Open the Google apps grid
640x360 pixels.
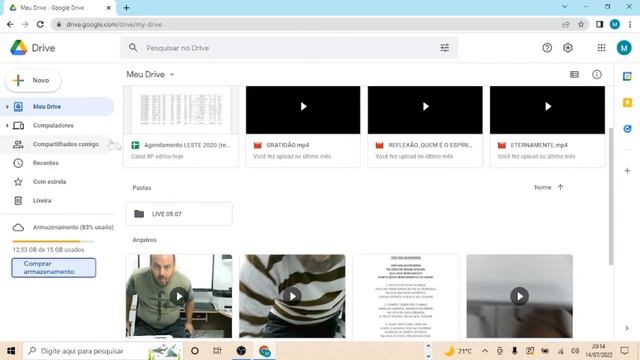coord(601,48)
